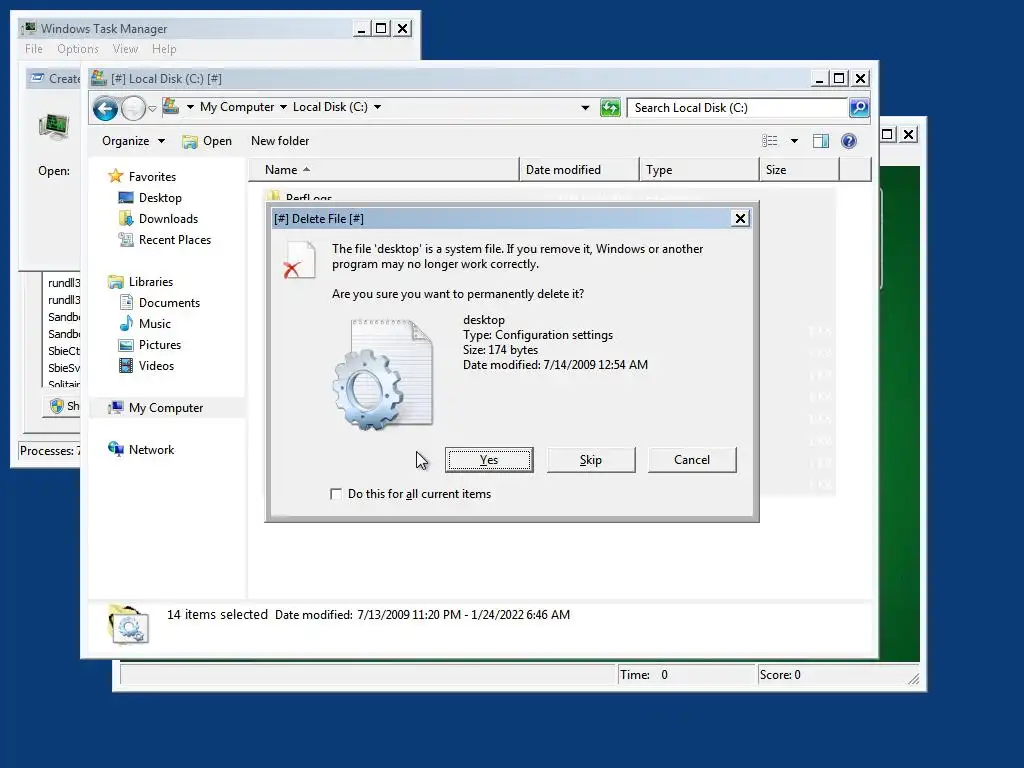Click the Videos filmstrip icon
Image resolution: width=1024 pixels, height=768 pixels.
coord(126,366)
